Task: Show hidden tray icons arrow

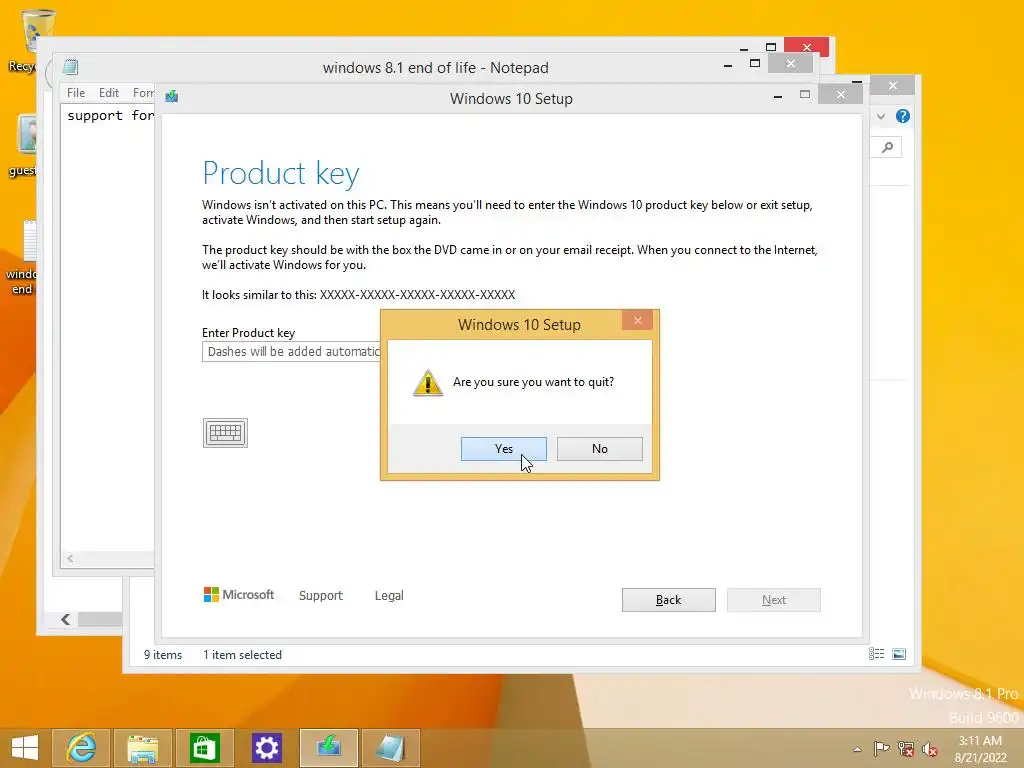Action: click(x=857, y=749)
